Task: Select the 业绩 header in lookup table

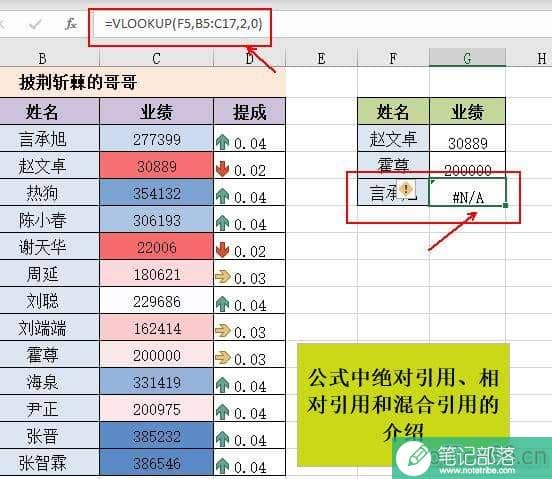Action: coord(468,112)
